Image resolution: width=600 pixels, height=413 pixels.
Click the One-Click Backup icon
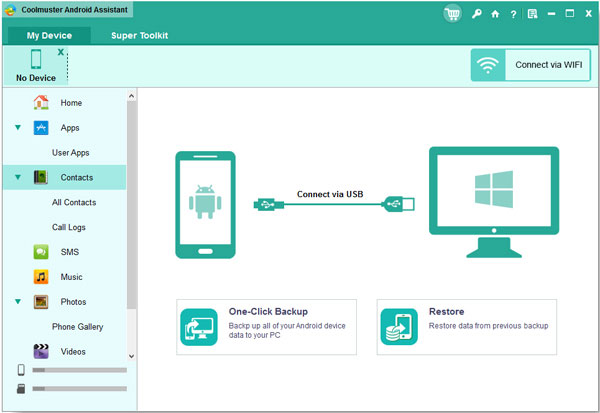[199, 327]
